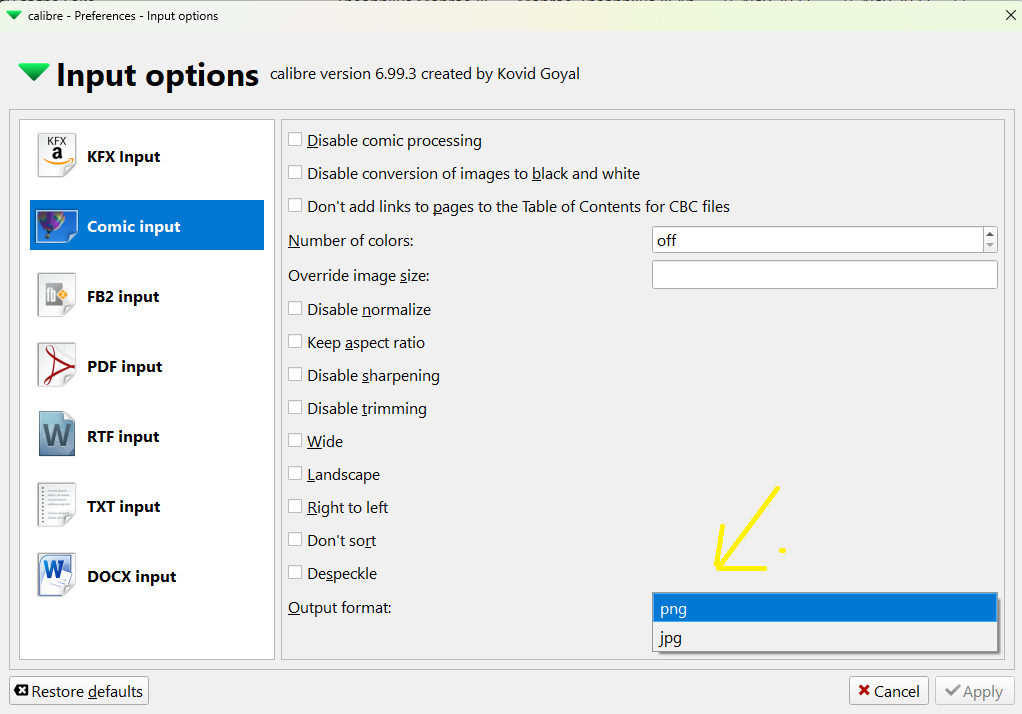Click Restore defaults button
This screenshot has width=1022, height=714.
pos(79,691)
